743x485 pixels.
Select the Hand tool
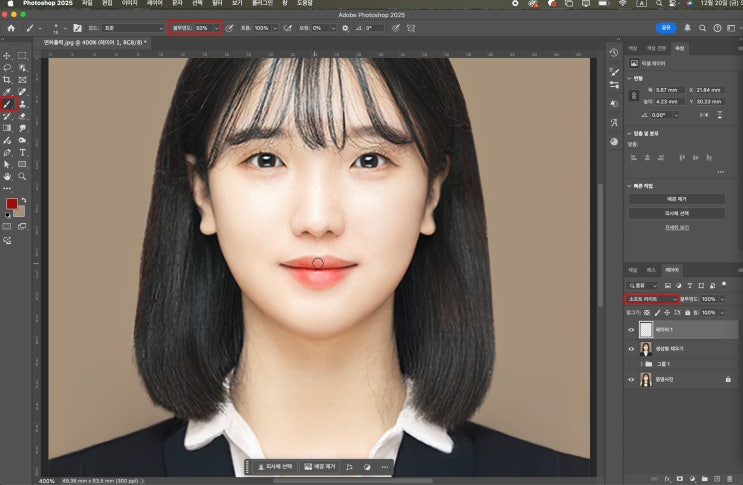[x=8, y=176]
